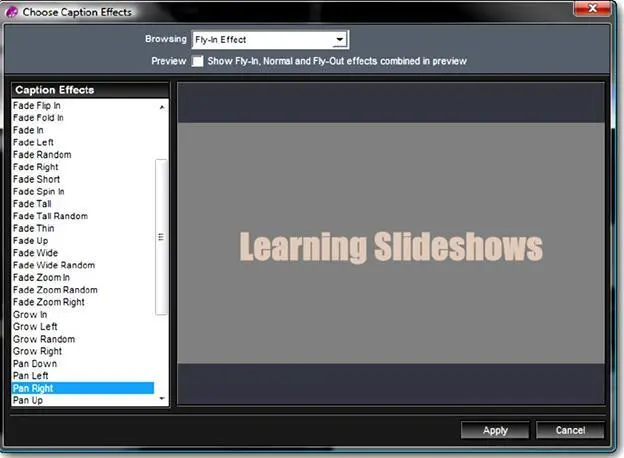This screenshot has height=458, width=624.
Task: Click the caption effects scrollbar thumb
Action: click(x=162, y=237)
